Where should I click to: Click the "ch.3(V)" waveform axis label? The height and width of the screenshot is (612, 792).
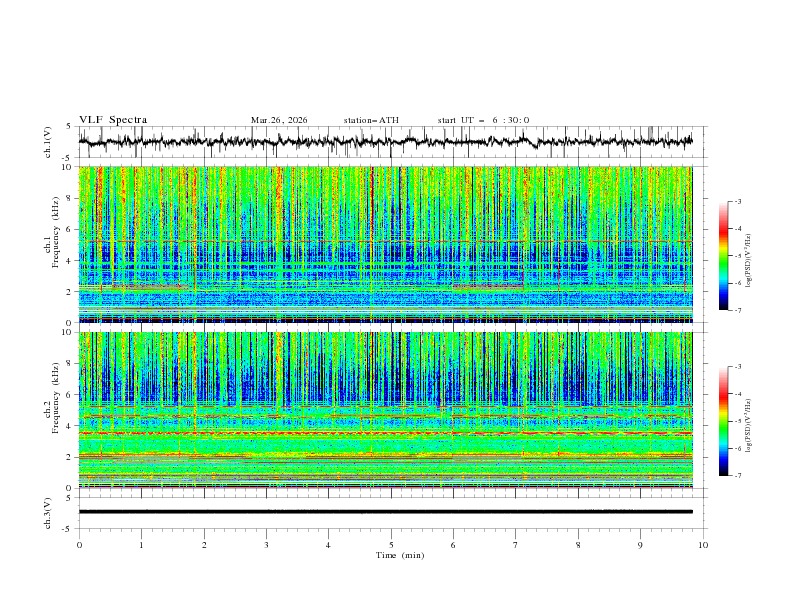48,513
